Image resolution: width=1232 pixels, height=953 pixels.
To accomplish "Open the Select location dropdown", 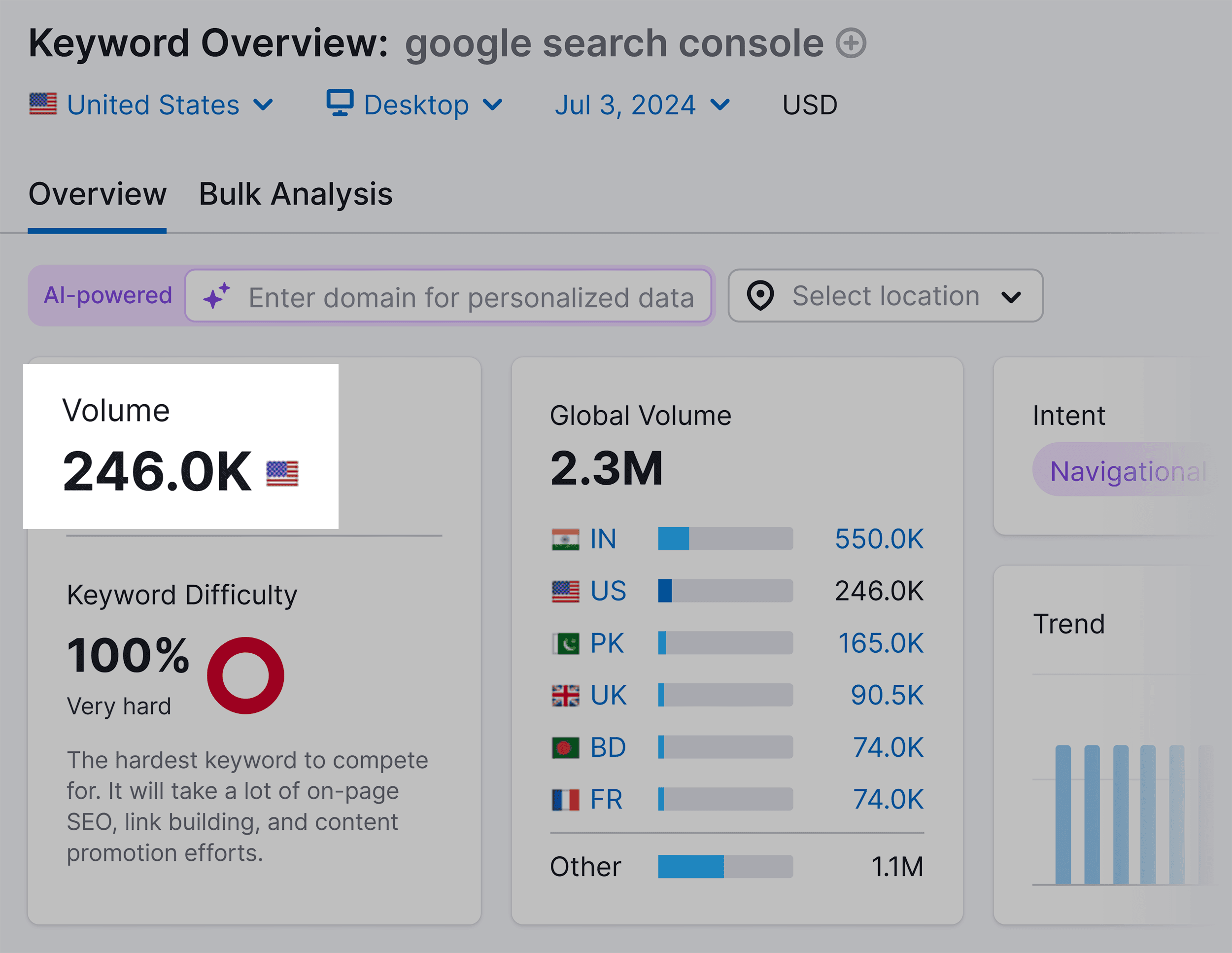I will pyautogui.click(x=886, y=296).
